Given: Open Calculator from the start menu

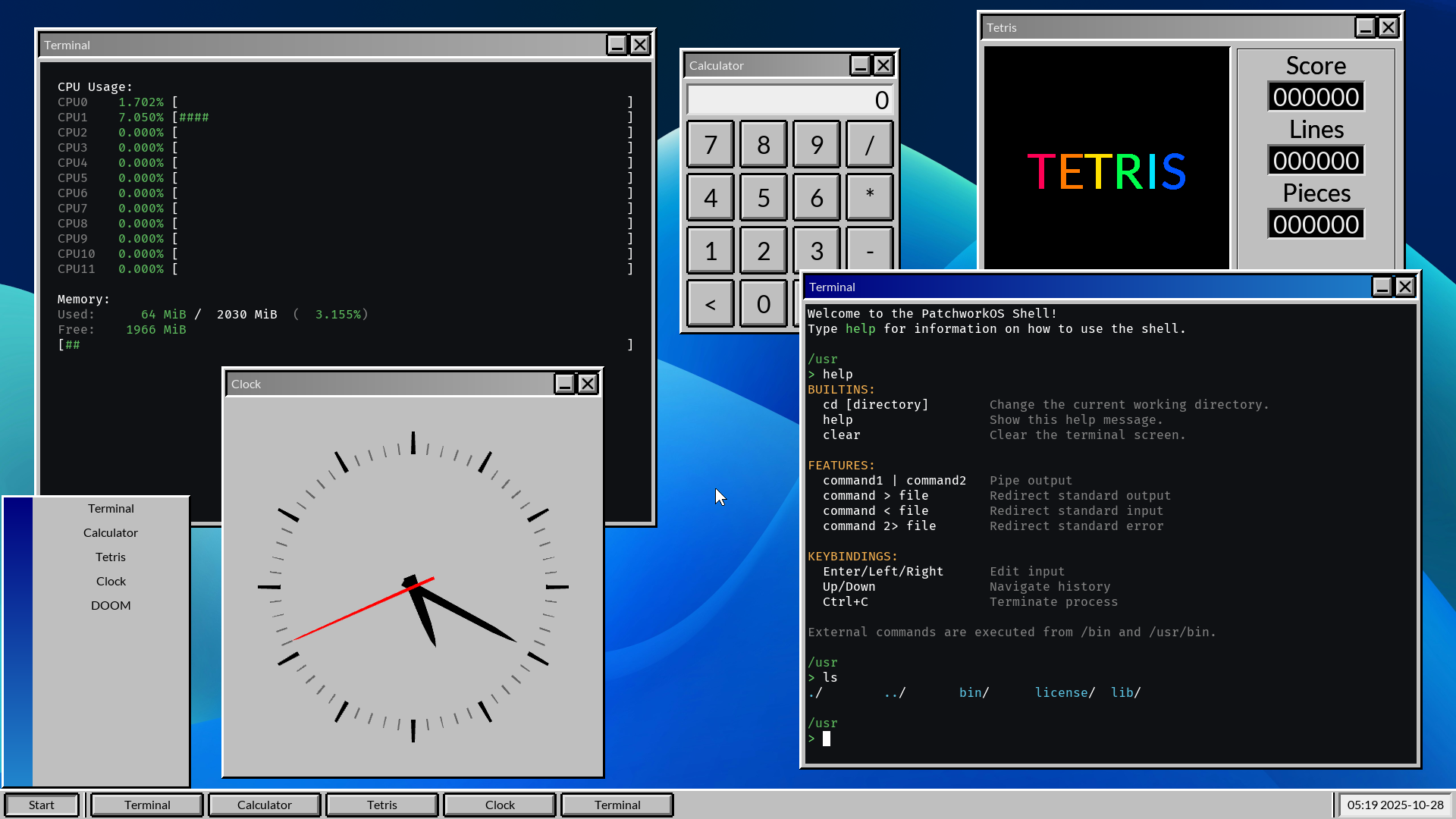Looking at the screenshot, I should pos(111,532).
